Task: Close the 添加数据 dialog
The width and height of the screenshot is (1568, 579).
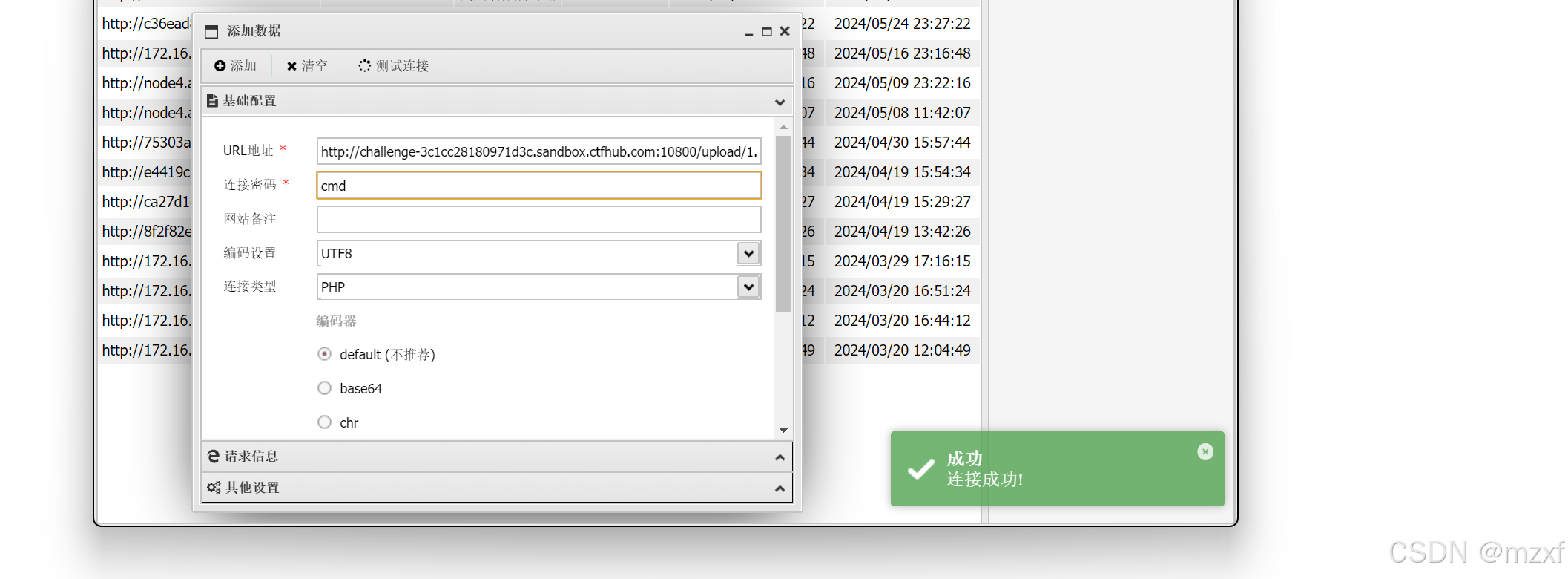Action: click(785, 31)
